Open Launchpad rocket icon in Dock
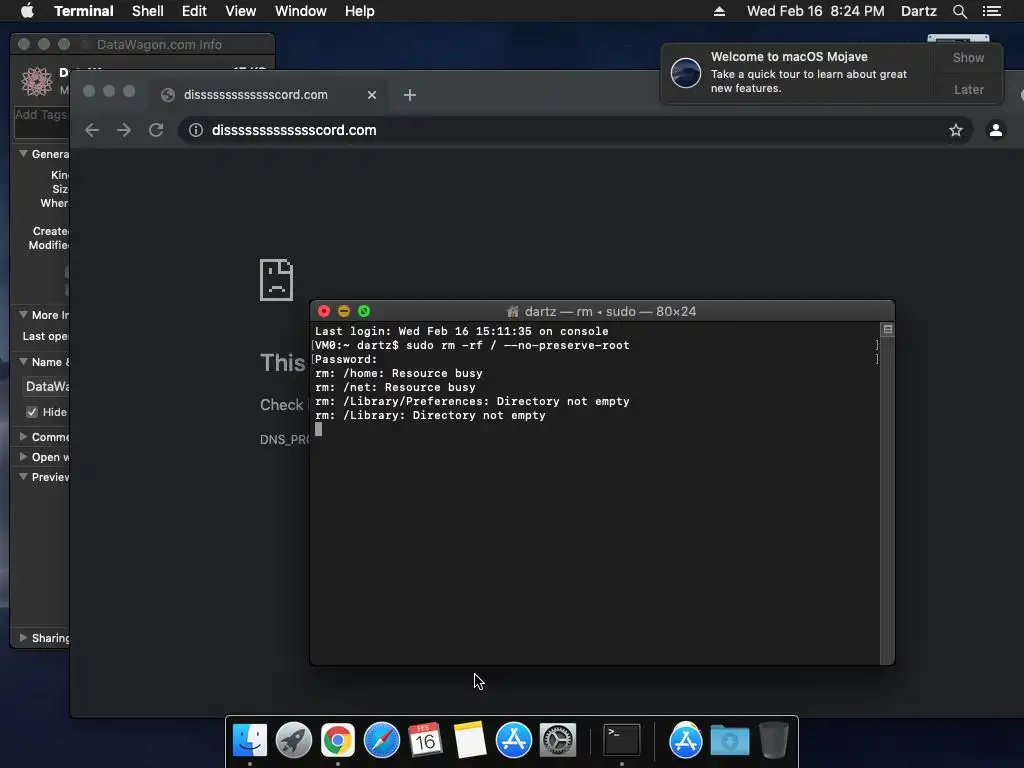This screenshot has height=768, width=1024. [x=294, y=741]
